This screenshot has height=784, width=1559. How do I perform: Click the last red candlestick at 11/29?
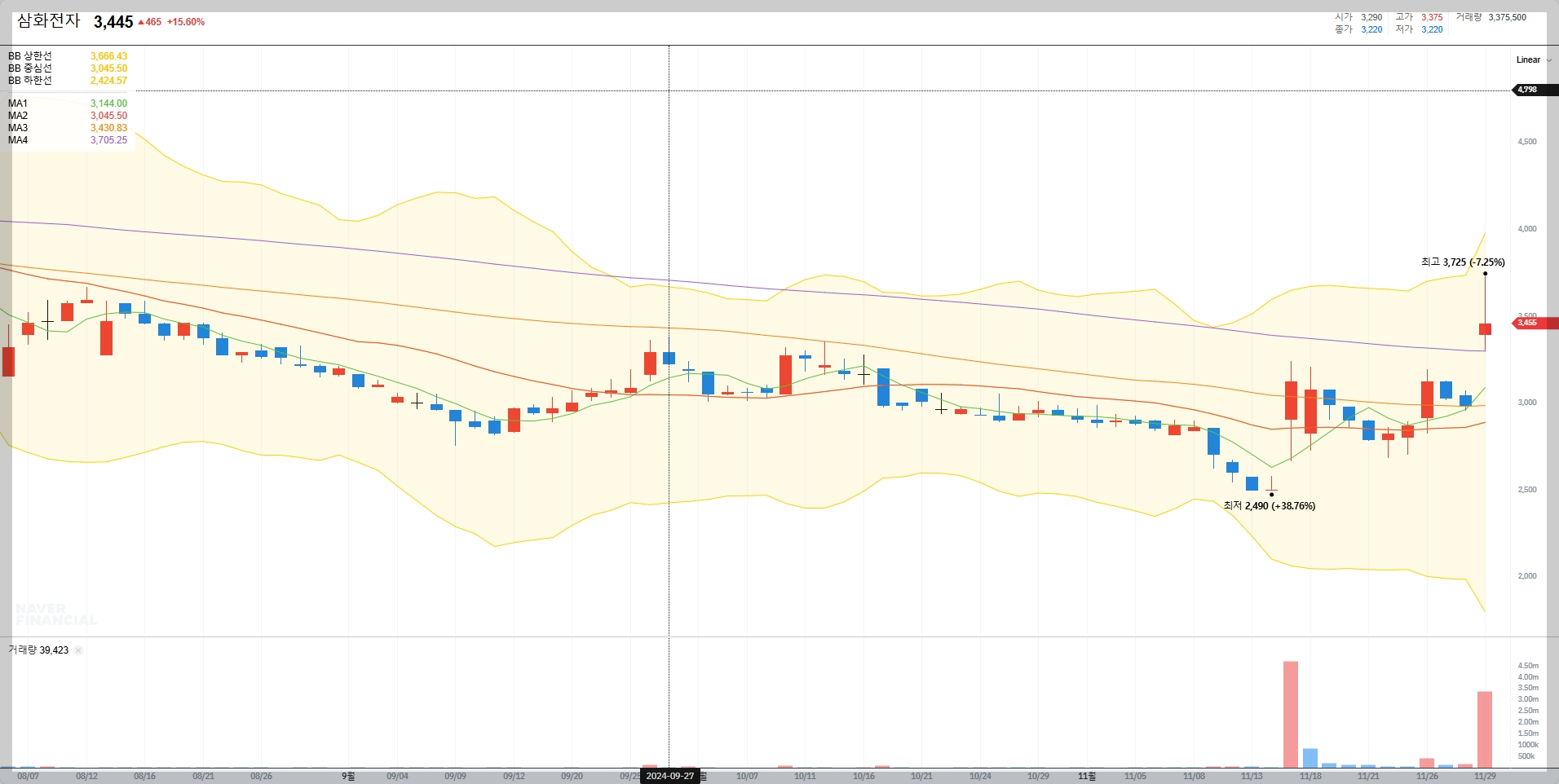pyautogui.click(x=1485, y=329)
